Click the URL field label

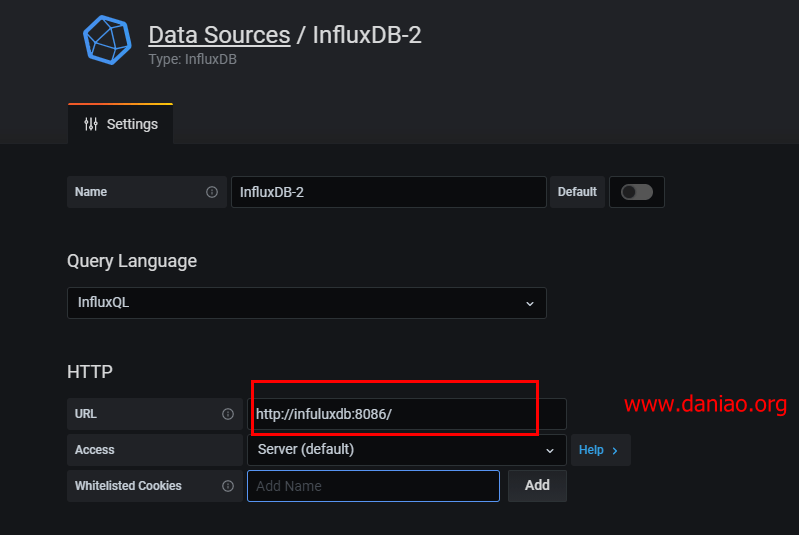(86, 414)
